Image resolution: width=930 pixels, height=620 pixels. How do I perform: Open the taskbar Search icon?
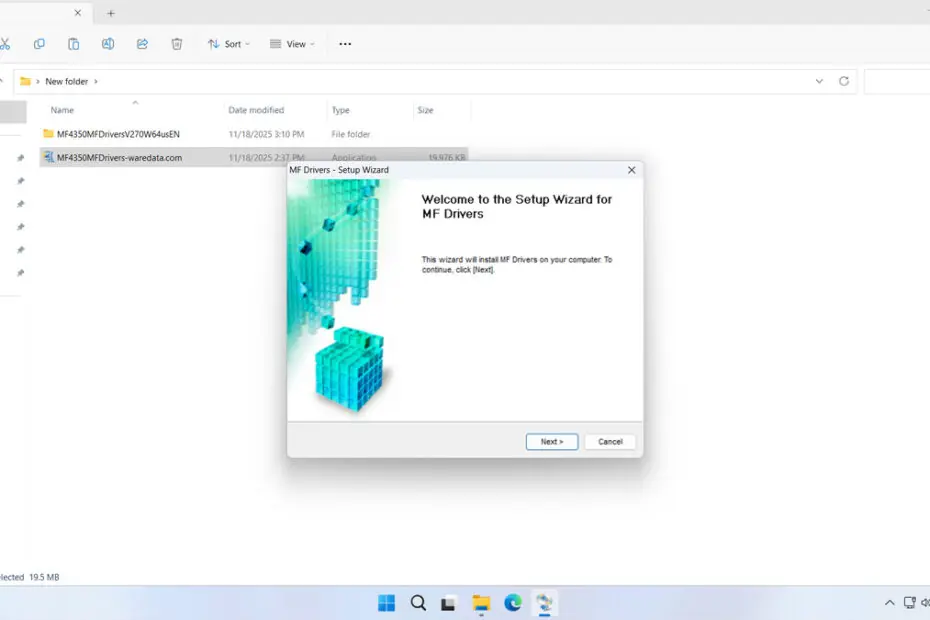[418, 603]
